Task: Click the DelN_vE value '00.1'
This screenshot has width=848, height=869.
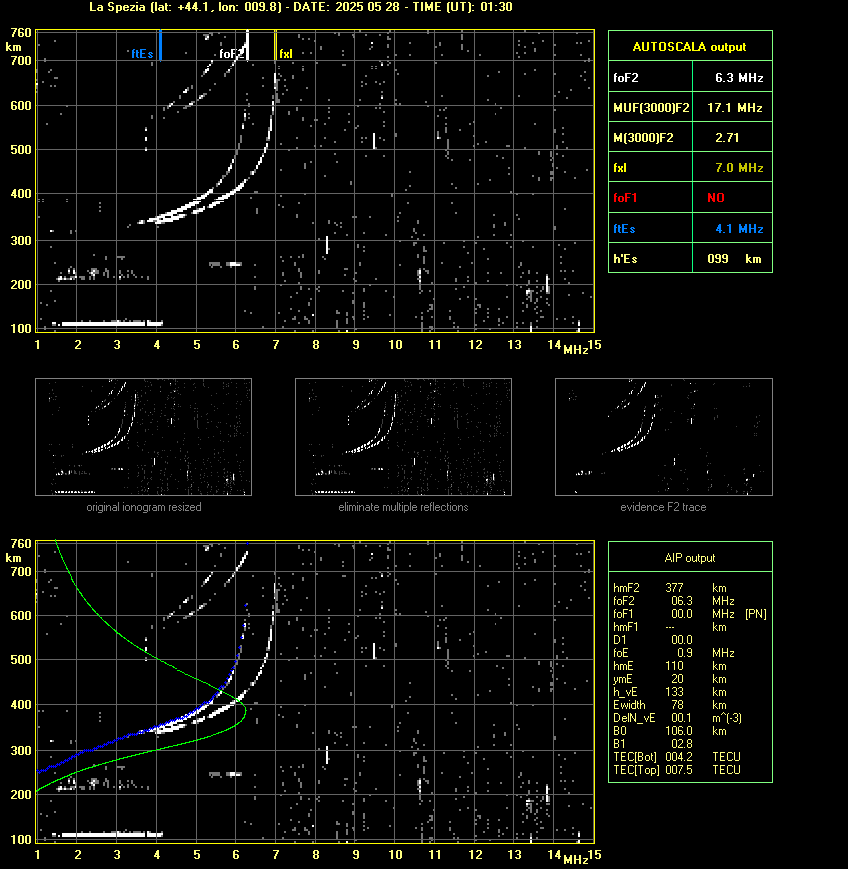Action: point(682,718)
